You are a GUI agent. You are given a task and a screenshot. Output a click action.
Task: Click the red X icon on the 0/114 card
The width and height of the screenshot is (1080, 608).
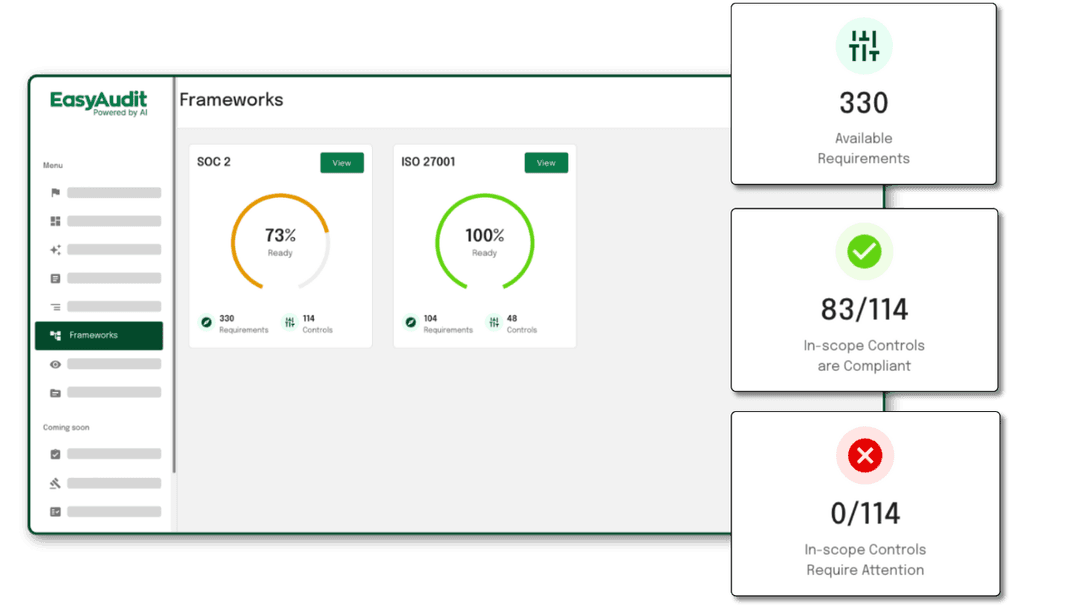point(864,455)
